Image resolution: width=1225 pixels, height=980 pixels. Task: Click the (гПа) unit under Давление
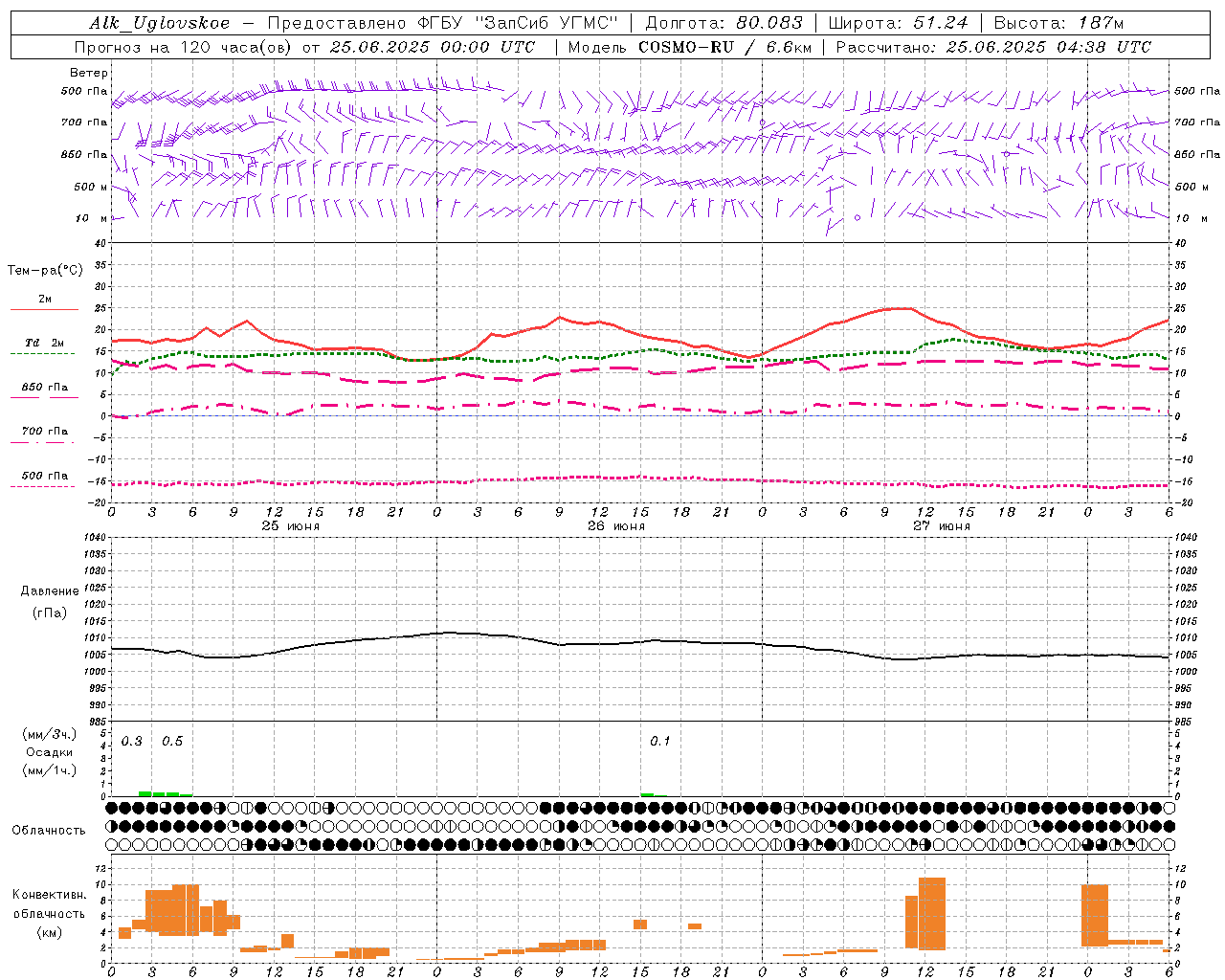point(50,613)
